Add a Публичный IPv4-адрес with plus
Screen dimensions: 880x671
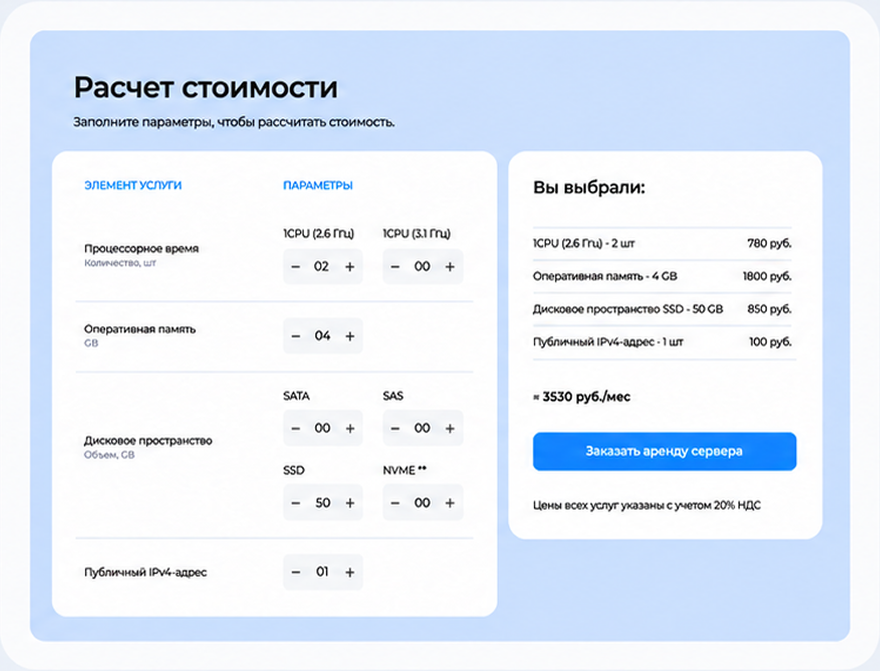[350, 572]
